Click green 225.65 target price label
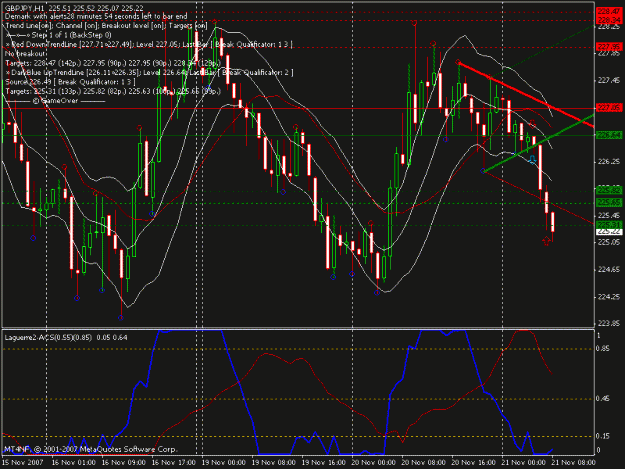 (x=609, y=202)
